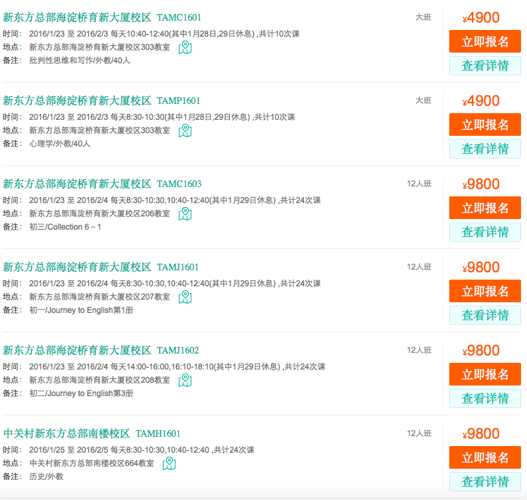Image resolution: width=527 pixels, height=500 pixels.
Task: Sign up via 立即报名 for TAMC1603
Action: pos(485,208)
